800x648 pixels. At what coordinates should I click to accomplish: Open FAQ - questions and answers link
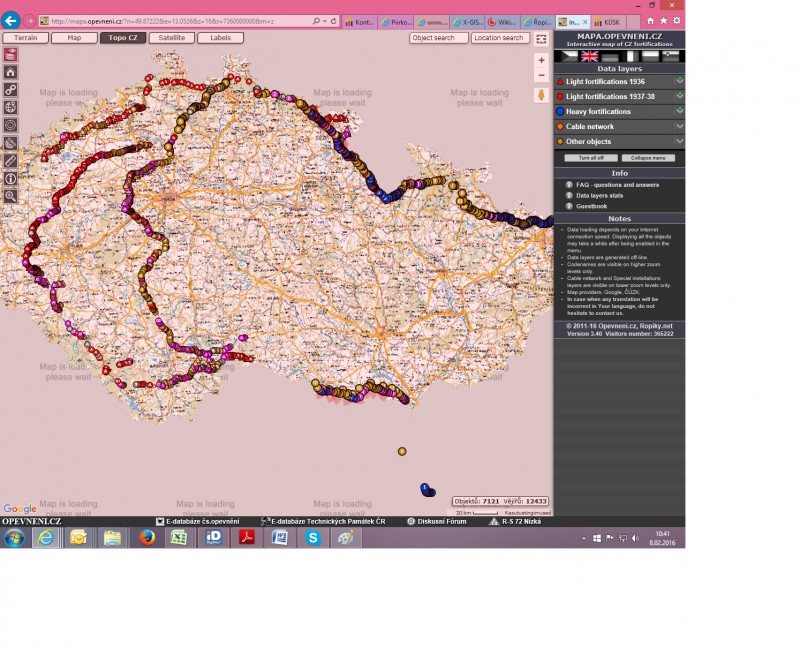click(617, 185)
